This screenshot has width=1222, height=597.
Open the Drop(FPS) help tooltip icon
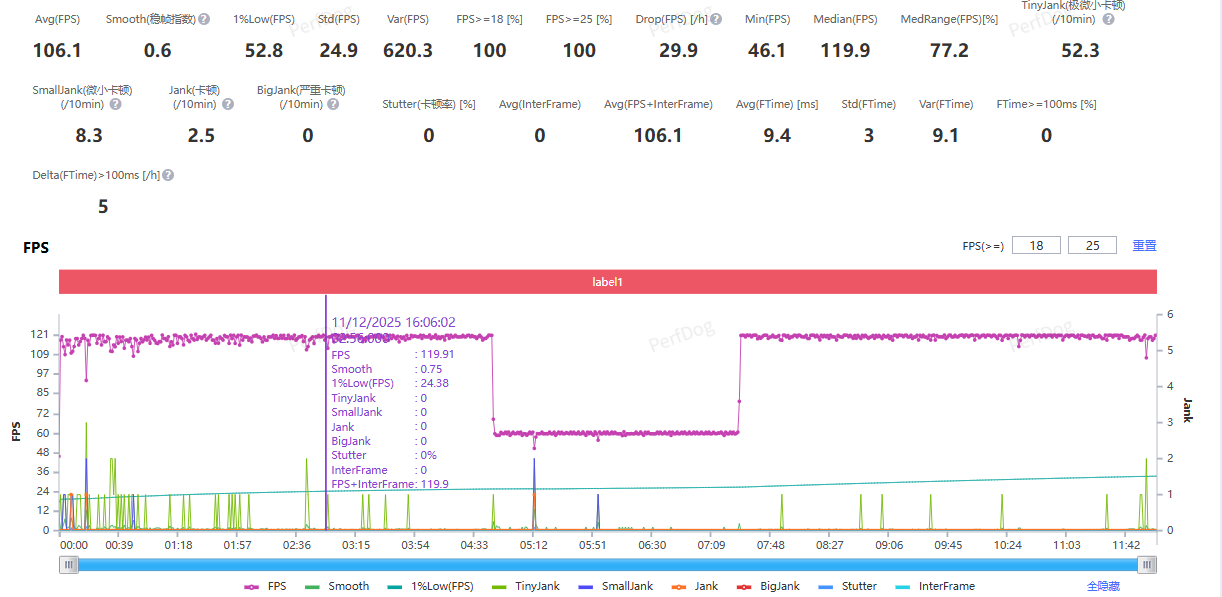(716, 19)
